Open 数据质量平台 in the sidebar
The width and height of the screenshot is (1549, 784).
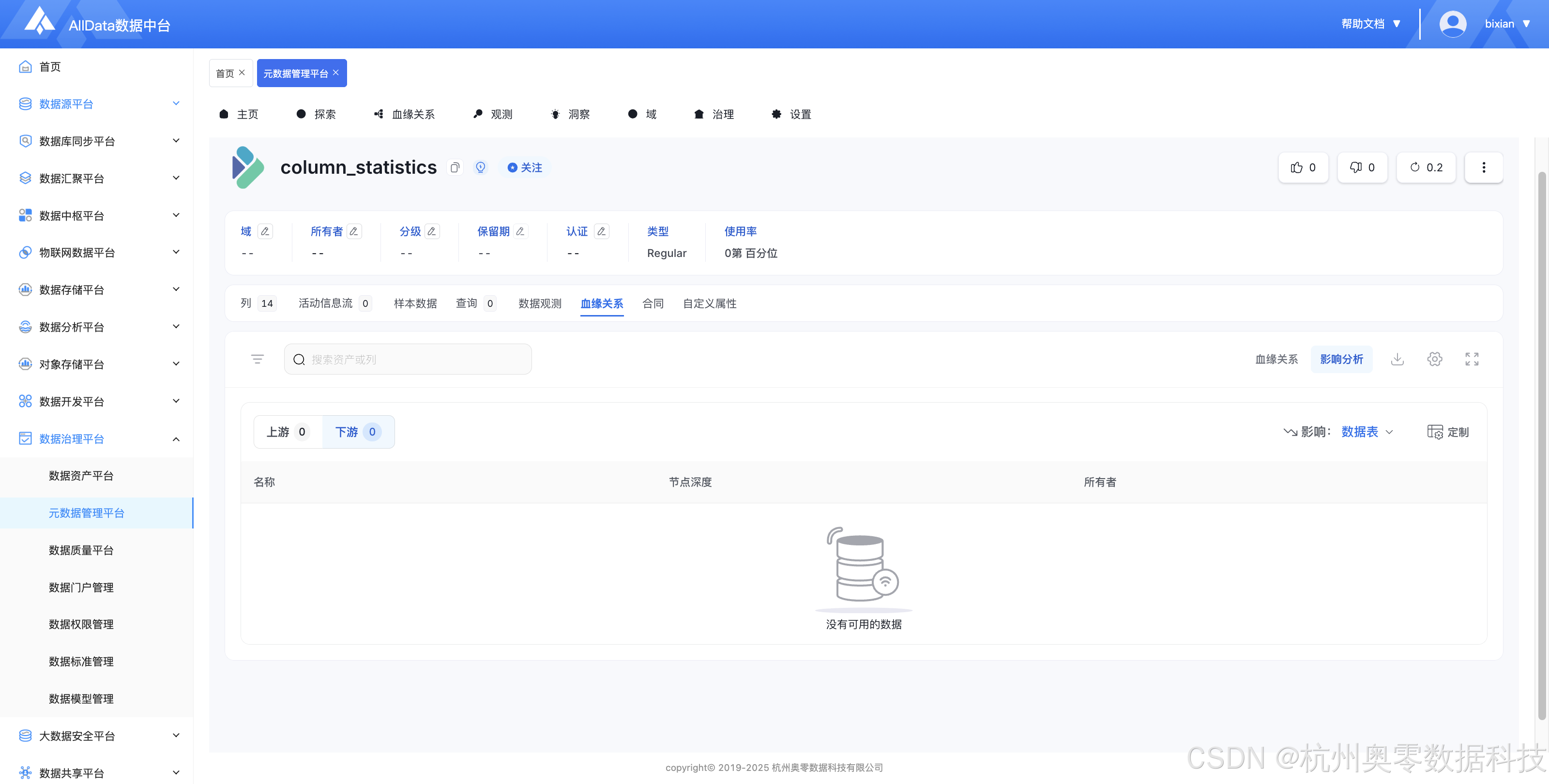coord(81,550)
